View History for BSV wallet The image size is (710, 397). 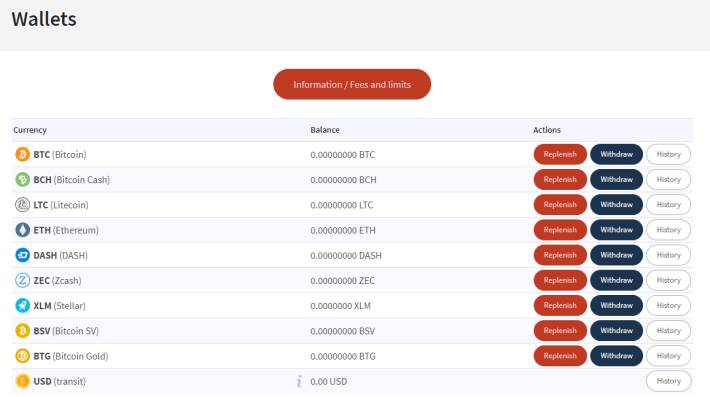point(668,331)
